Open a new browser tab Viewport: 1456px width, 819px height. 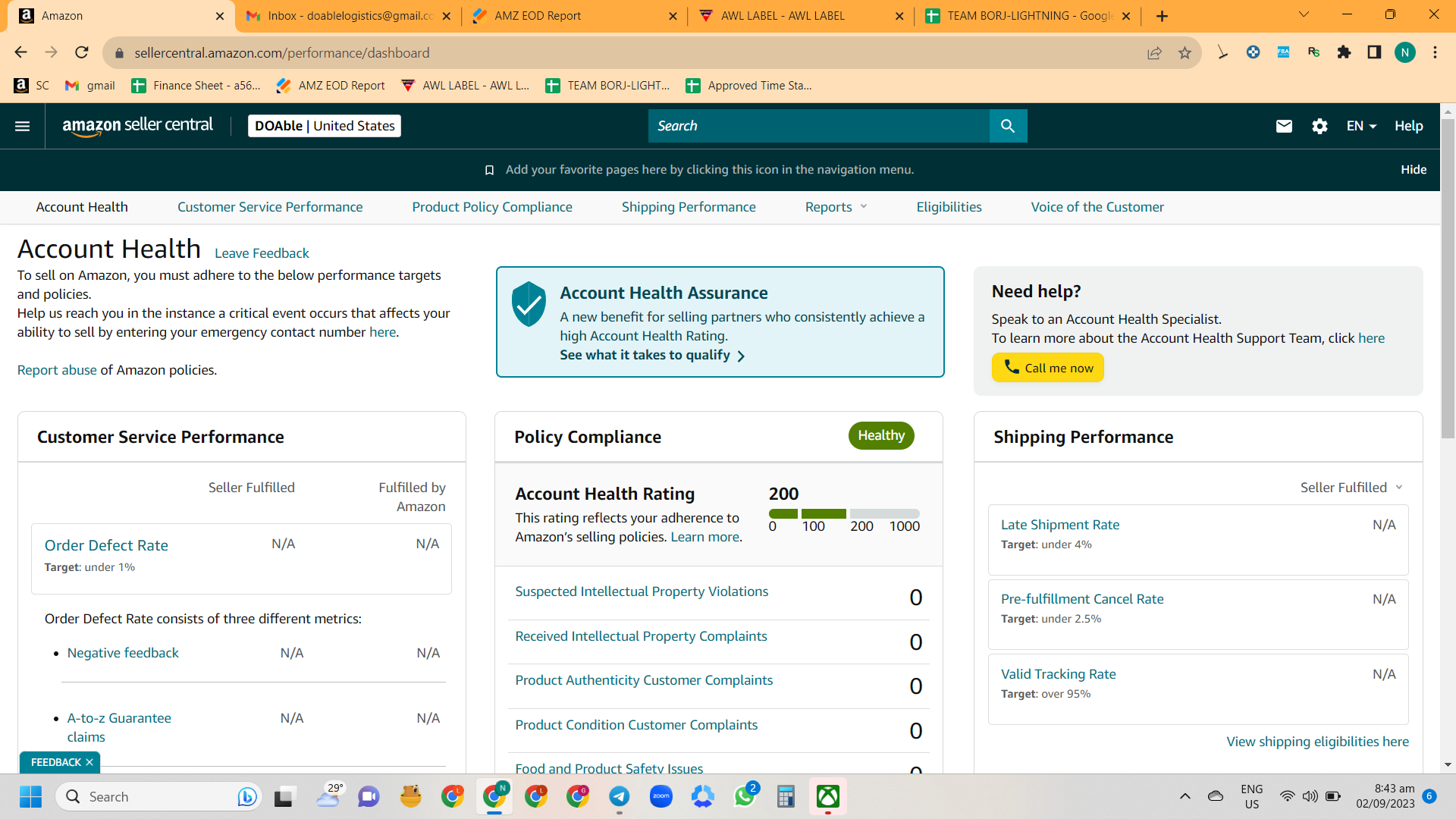tap(1162, 16)
